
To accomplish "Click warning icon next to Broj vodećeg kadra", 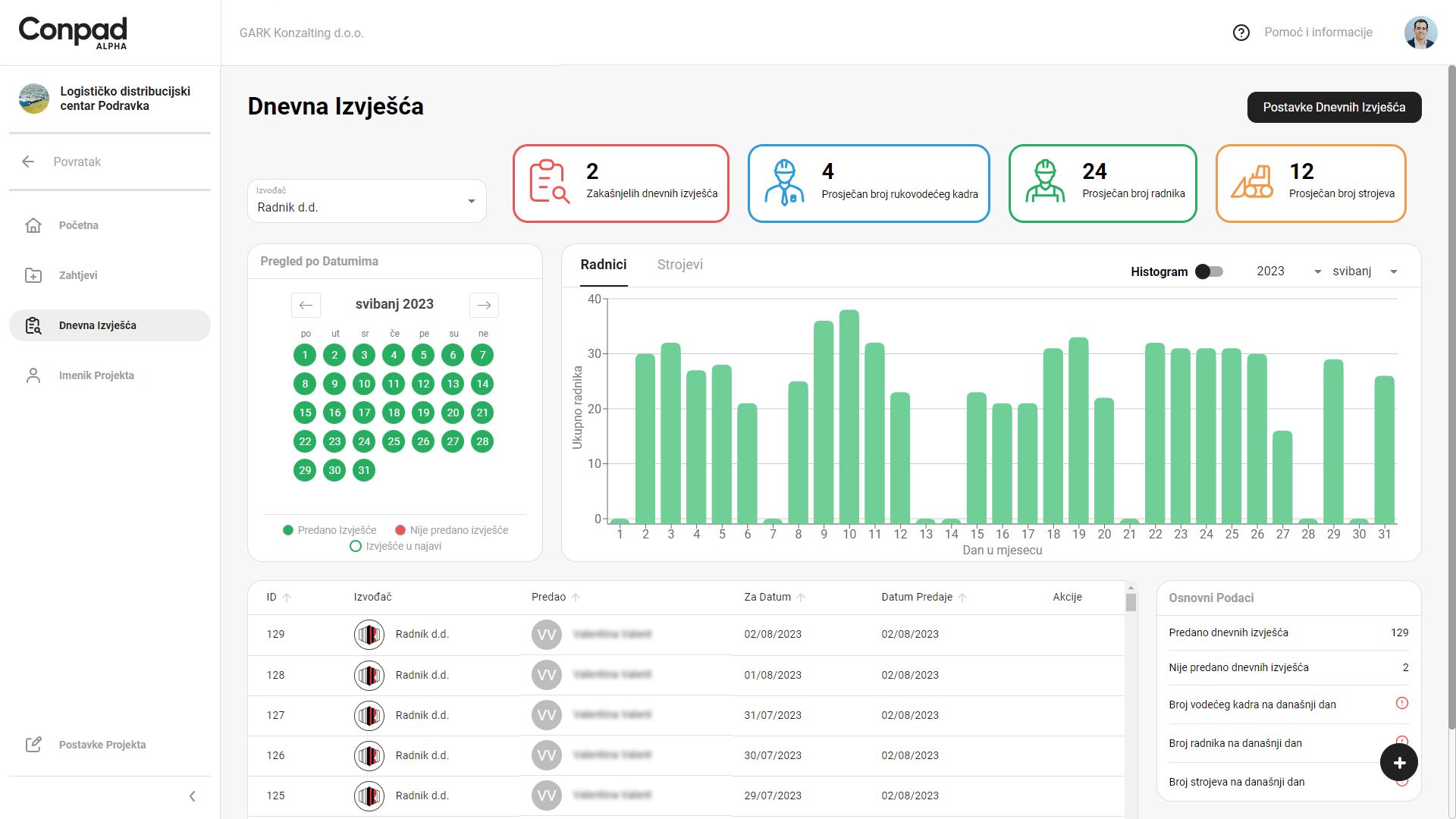I will point(1401,703).
